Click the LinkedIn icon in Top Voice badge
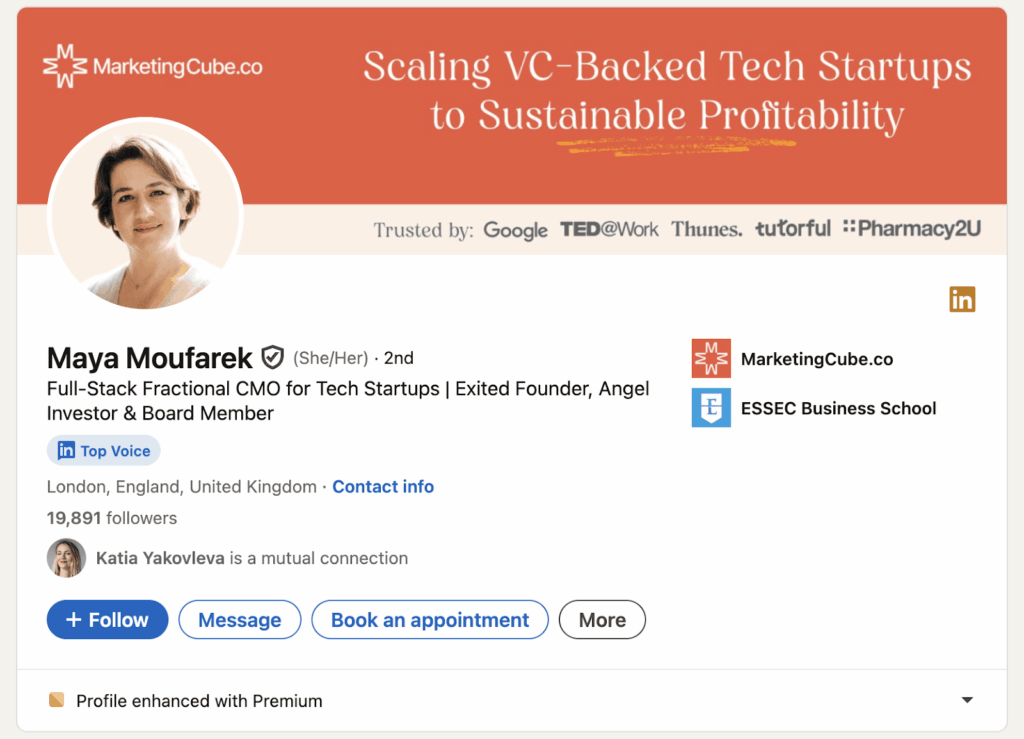 point(66,451)
